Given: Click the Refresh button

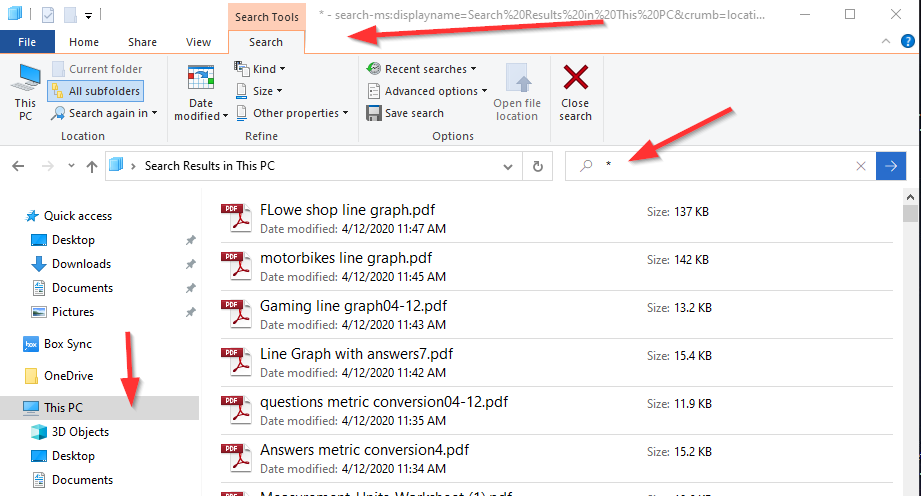Looking at the screenshot, I should coord(537,166).
